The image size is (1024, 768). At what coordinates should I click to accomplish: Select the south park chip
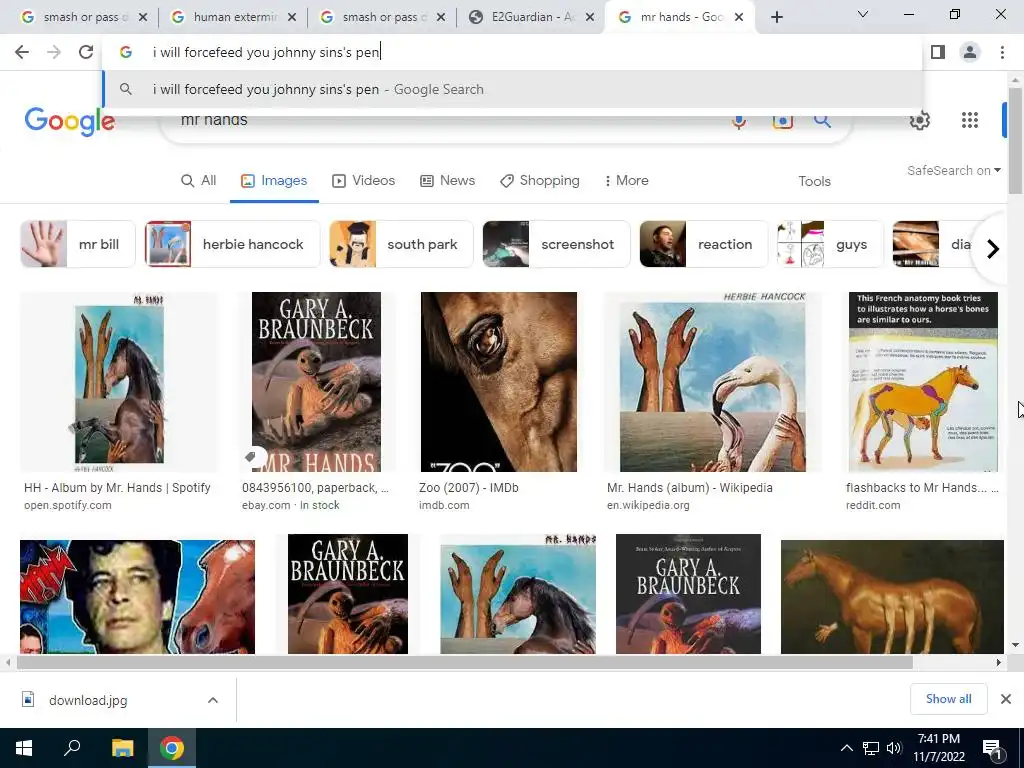click(401, 244)
